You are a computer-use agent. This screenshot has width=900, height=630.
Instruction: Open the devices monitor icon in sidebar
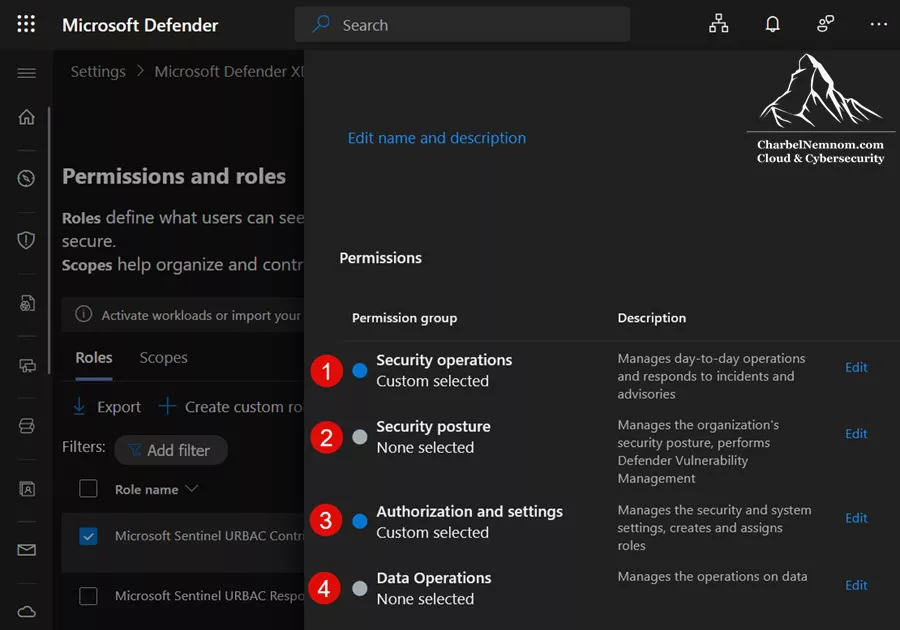click(27, 365)
